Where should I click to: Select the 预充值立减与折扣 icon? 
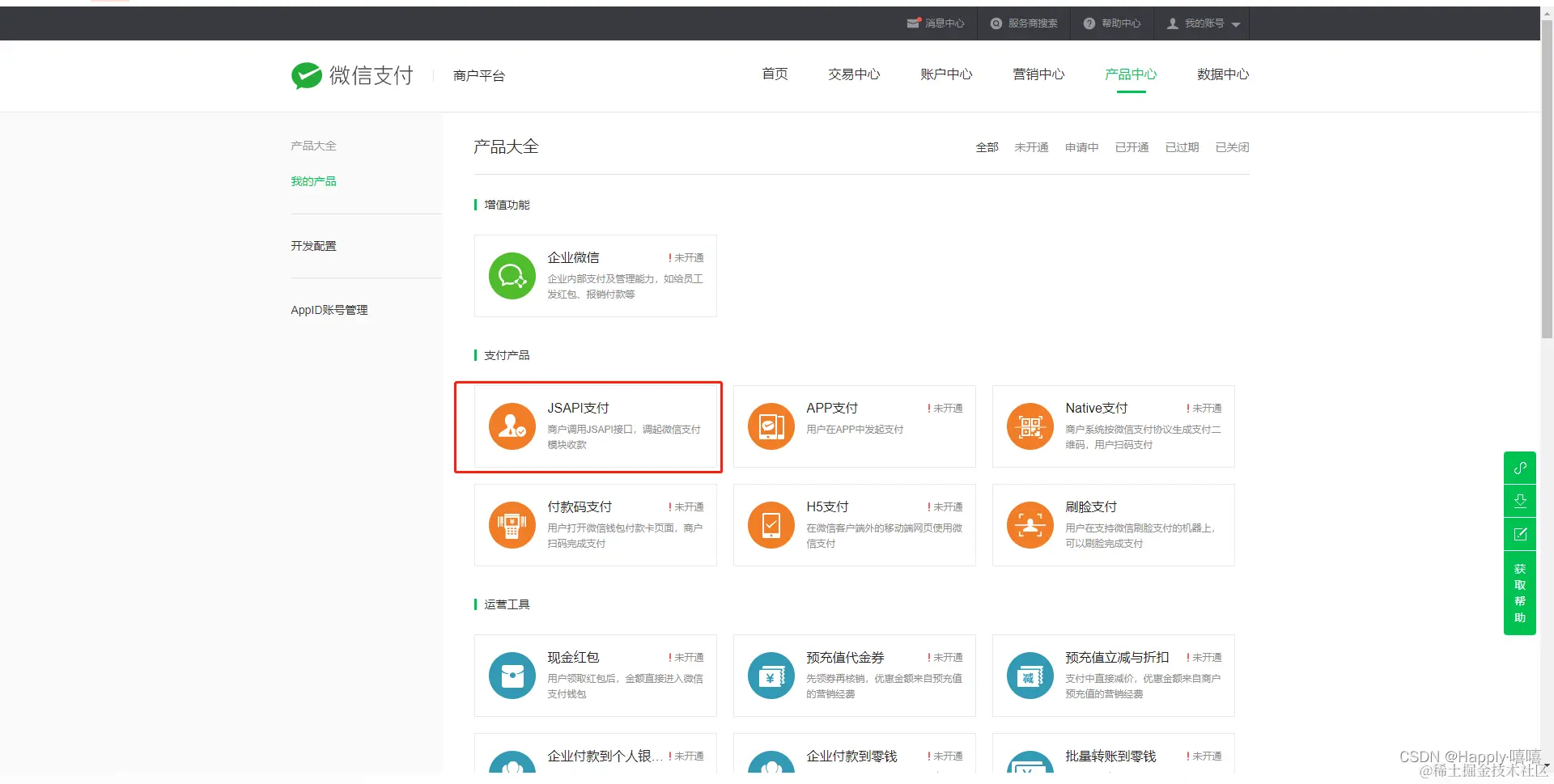click(x=1030, y=676)
